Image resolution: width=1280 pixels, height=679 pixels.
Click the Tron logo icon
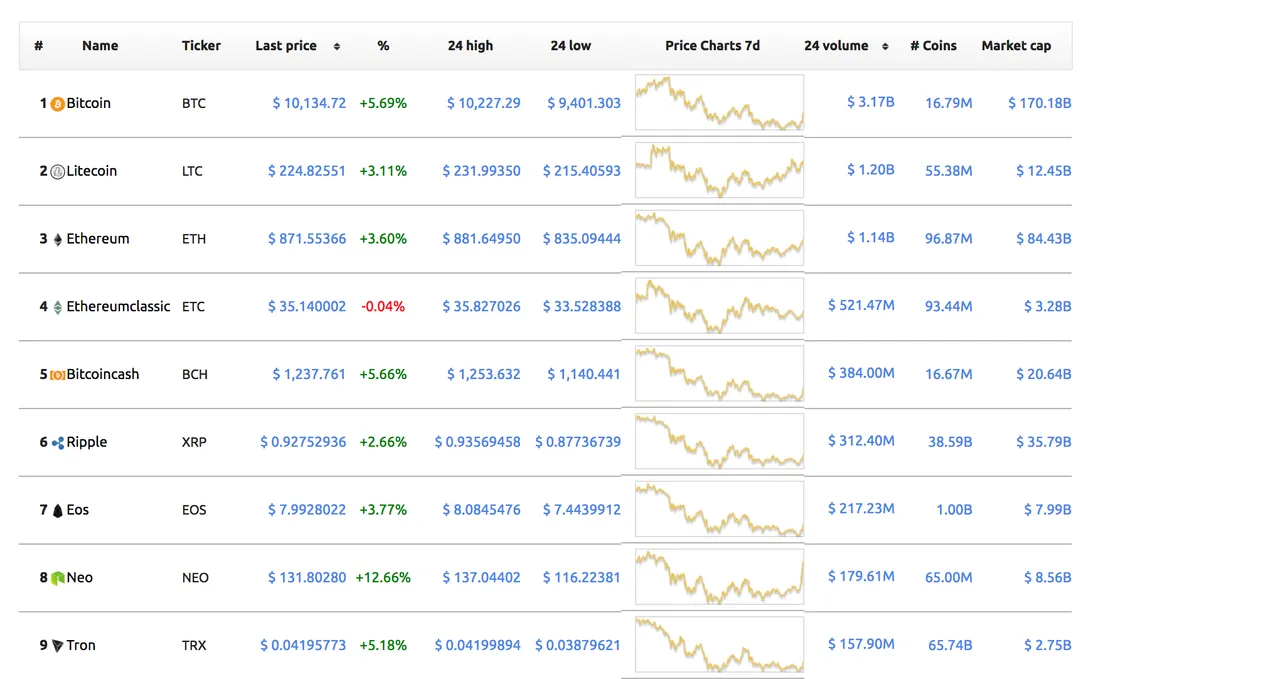click(57, 646)
